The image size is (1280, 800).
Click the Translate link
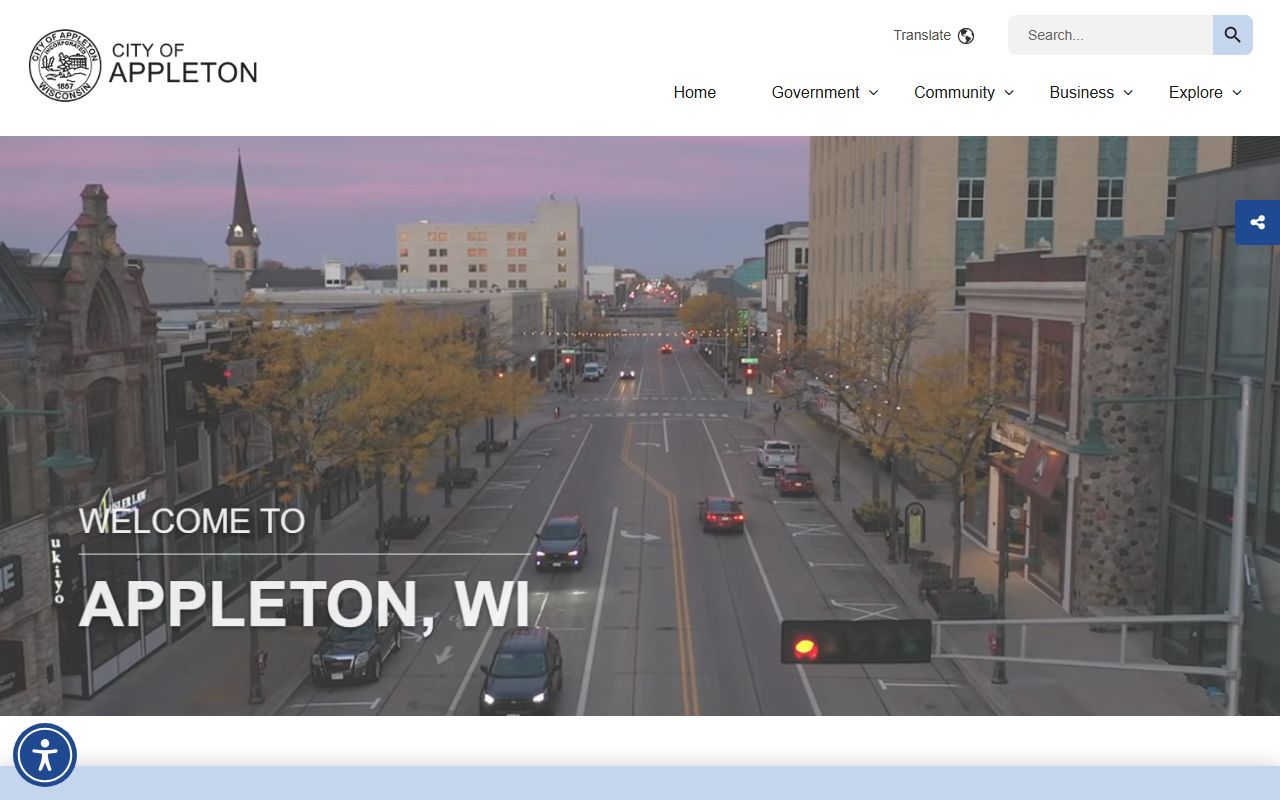922,35
